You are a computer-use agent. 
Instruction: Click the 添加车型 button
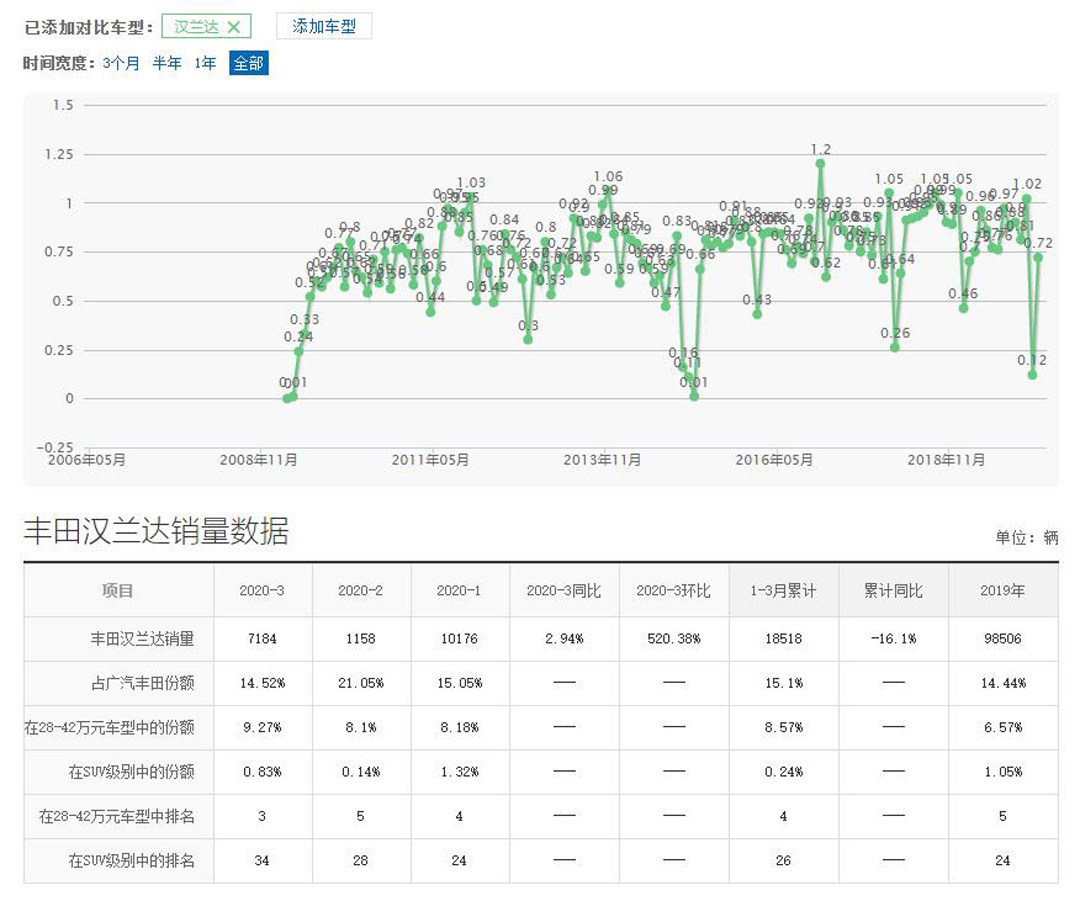324,27
